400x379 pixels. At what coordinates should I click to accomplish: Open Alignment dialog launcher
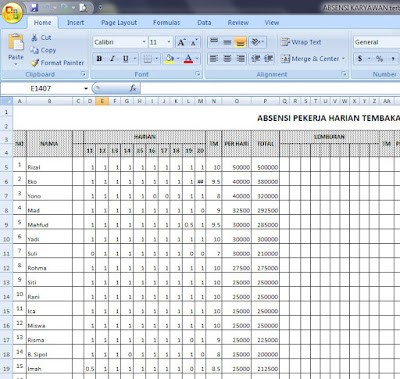click(344, 74)
